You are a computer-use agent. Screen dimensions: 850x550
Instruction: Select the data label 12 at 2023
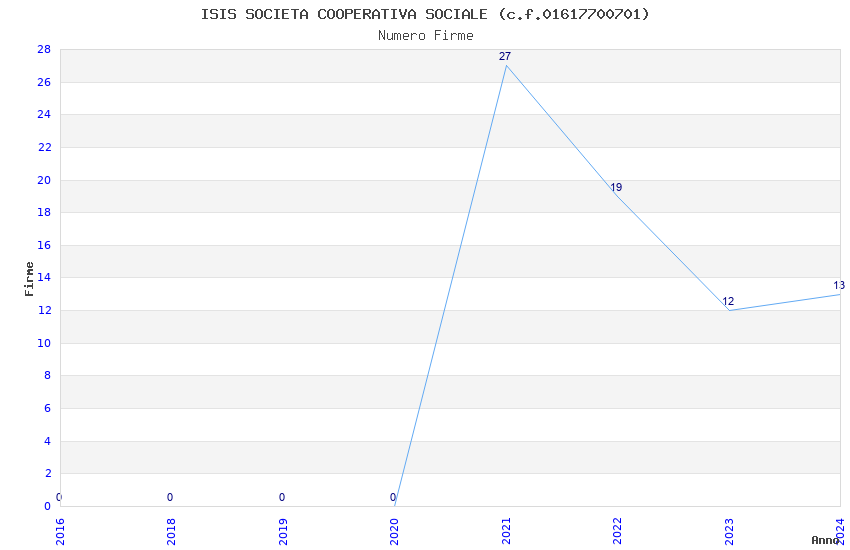pyautogui.click(x=728, y=301)
